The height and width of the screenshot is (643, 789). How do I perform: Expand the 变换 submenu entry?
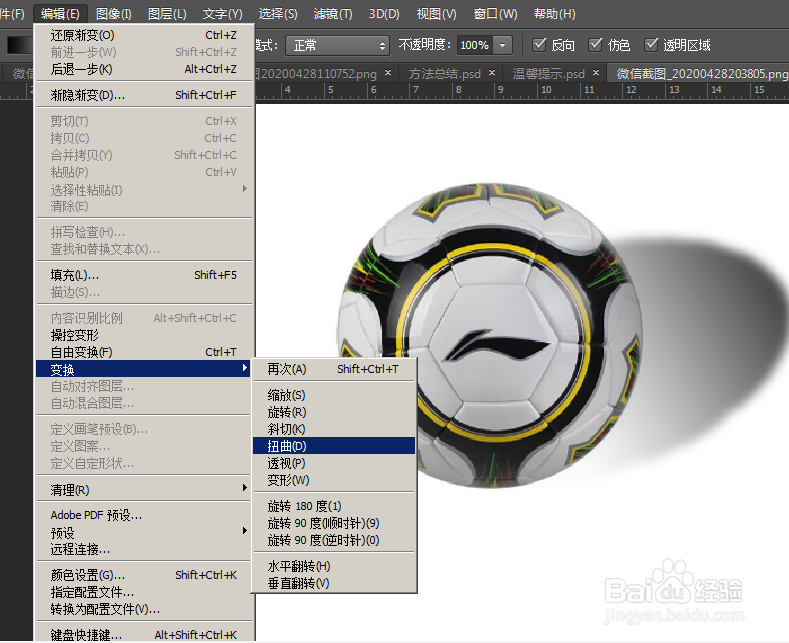tap(143, 369)
